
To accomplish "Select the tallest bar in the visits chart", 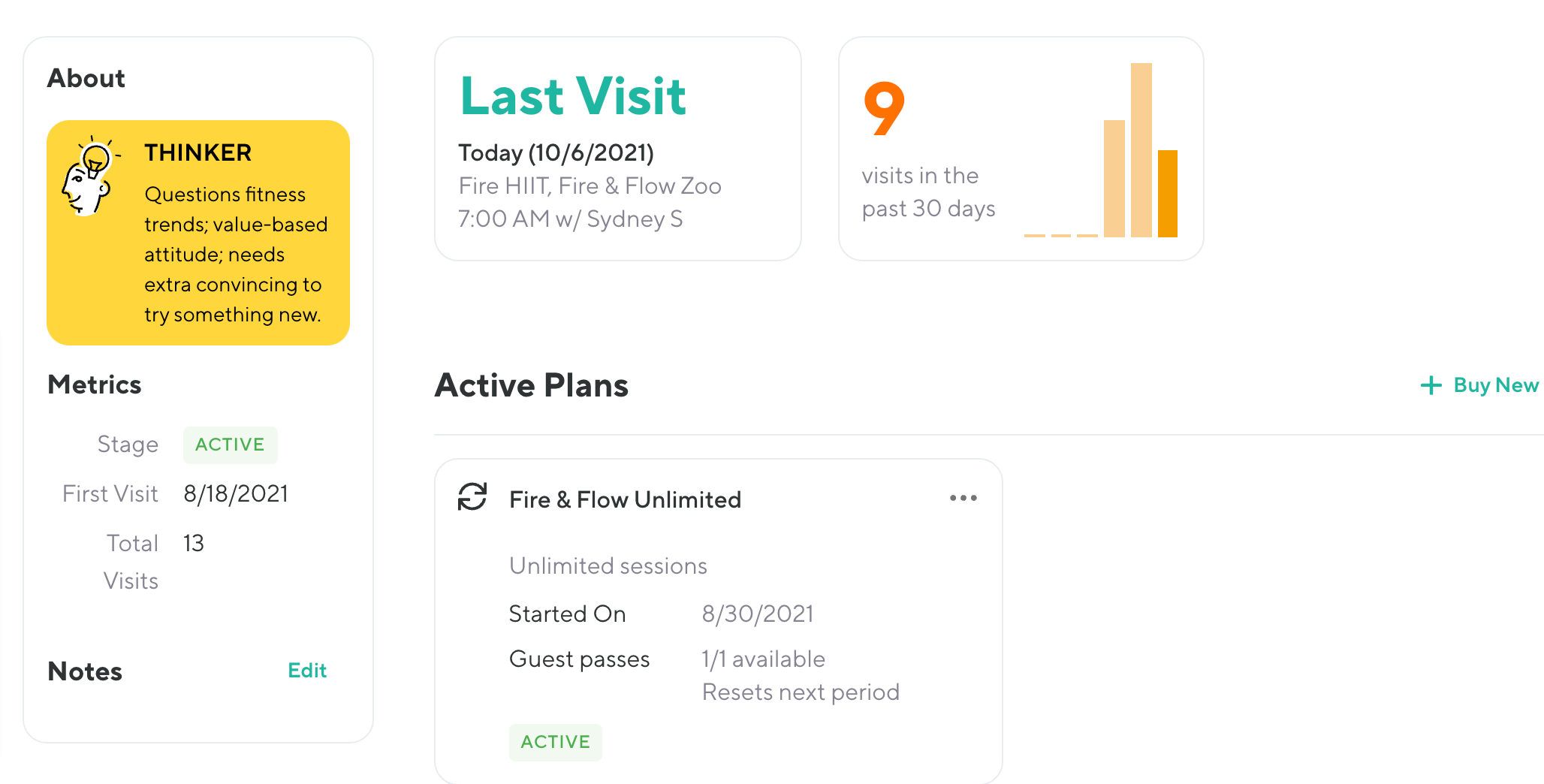I will click(x=1141, y=150).
